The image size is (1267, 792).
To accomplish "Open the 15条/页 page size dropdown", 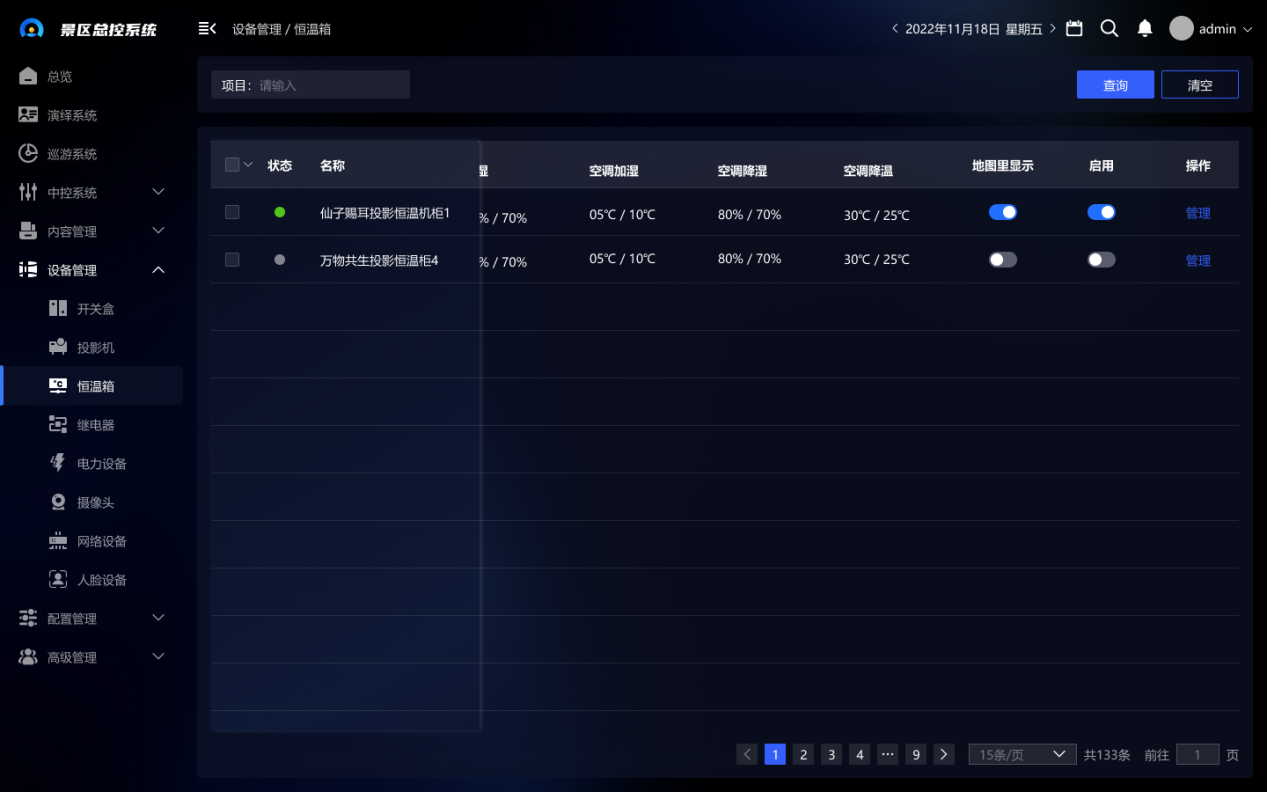I will 1021,755.
